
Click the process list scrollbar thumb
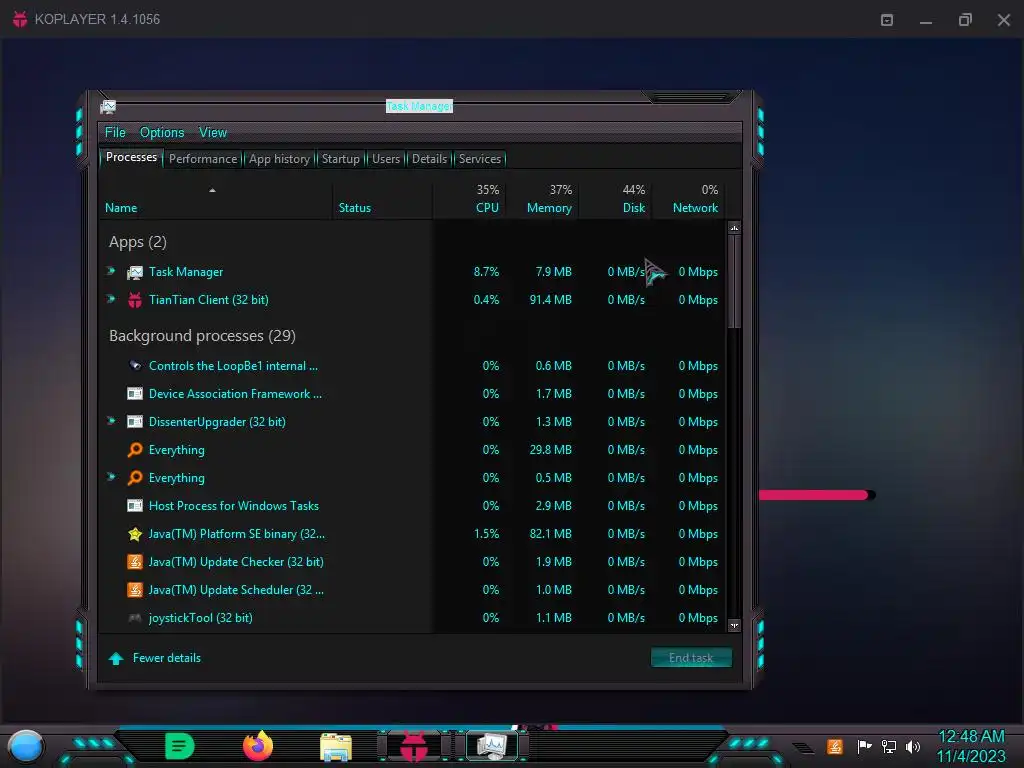click(x=734, y=282)
